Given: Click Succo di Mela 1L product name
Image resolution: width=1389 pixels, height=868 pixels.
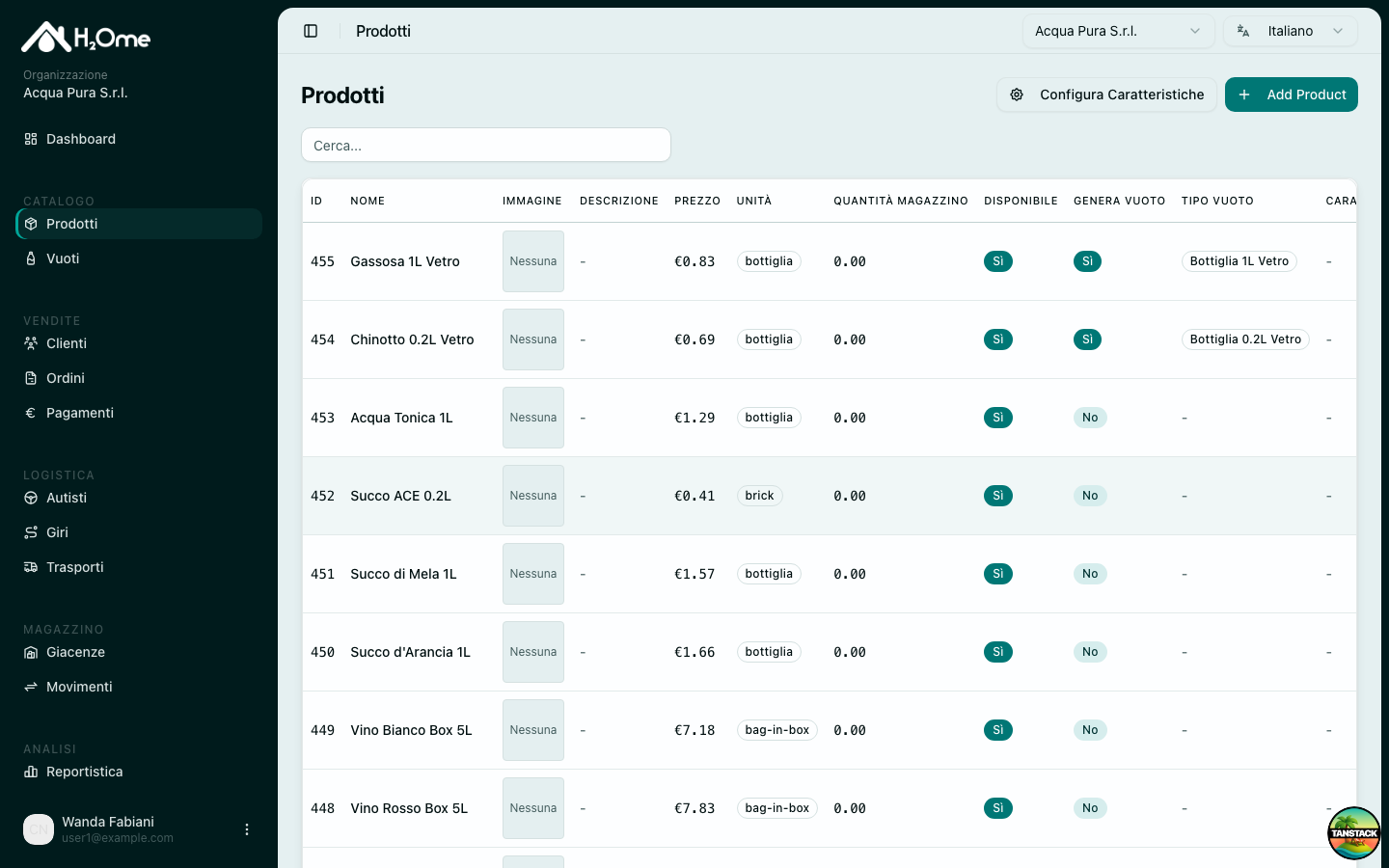Looking at the screenshot, I should click(x=403, y=574).
